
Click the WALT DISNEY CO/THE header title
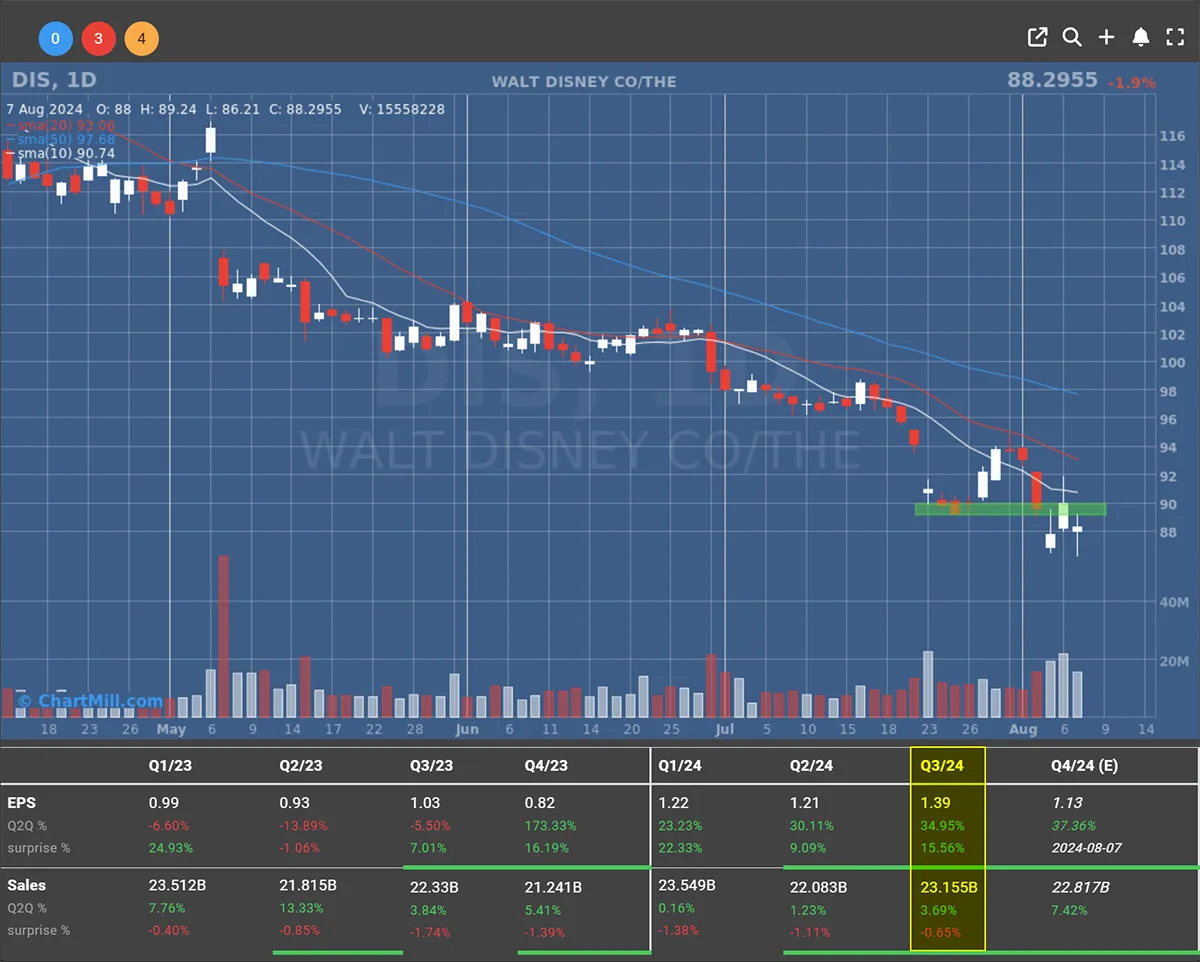click(x=584, y=81)
